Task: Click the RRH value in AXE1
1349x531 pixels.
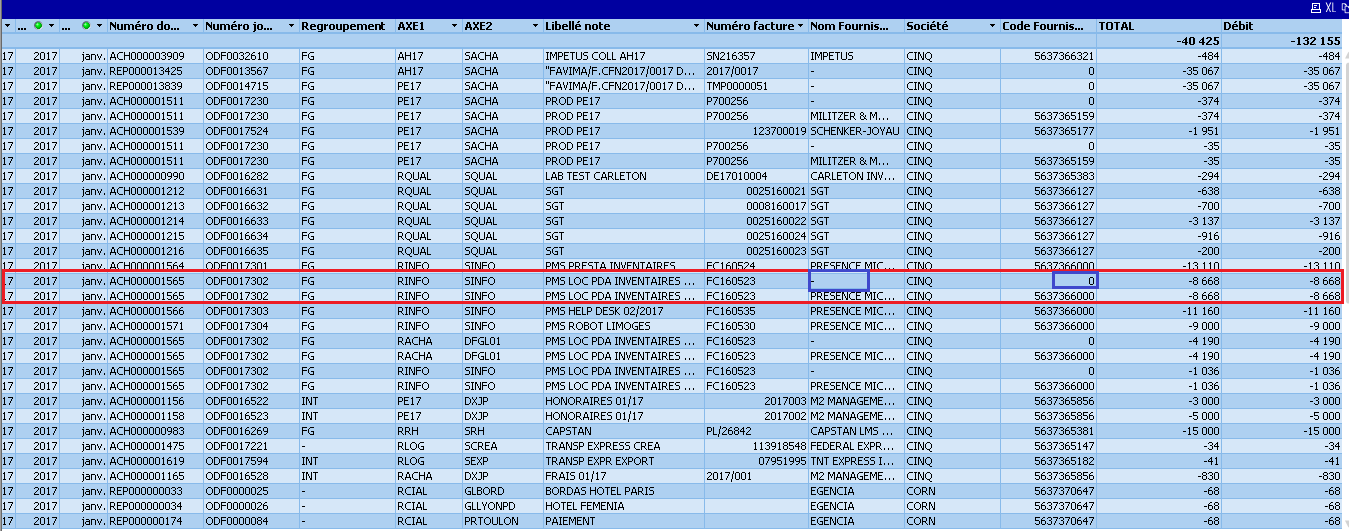Action: coord(408,431)
